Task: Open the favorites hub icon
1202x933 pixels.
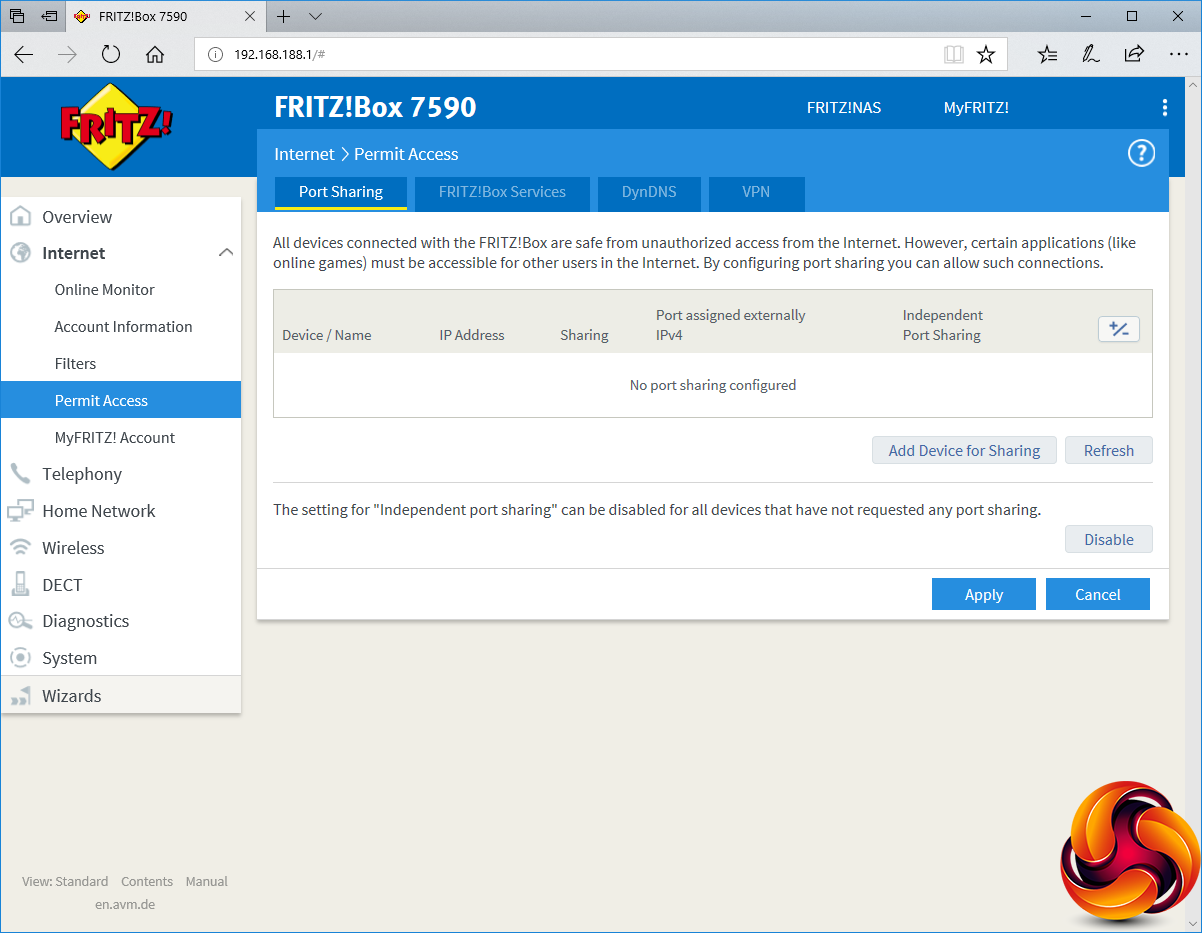Action: point(1048,55)
